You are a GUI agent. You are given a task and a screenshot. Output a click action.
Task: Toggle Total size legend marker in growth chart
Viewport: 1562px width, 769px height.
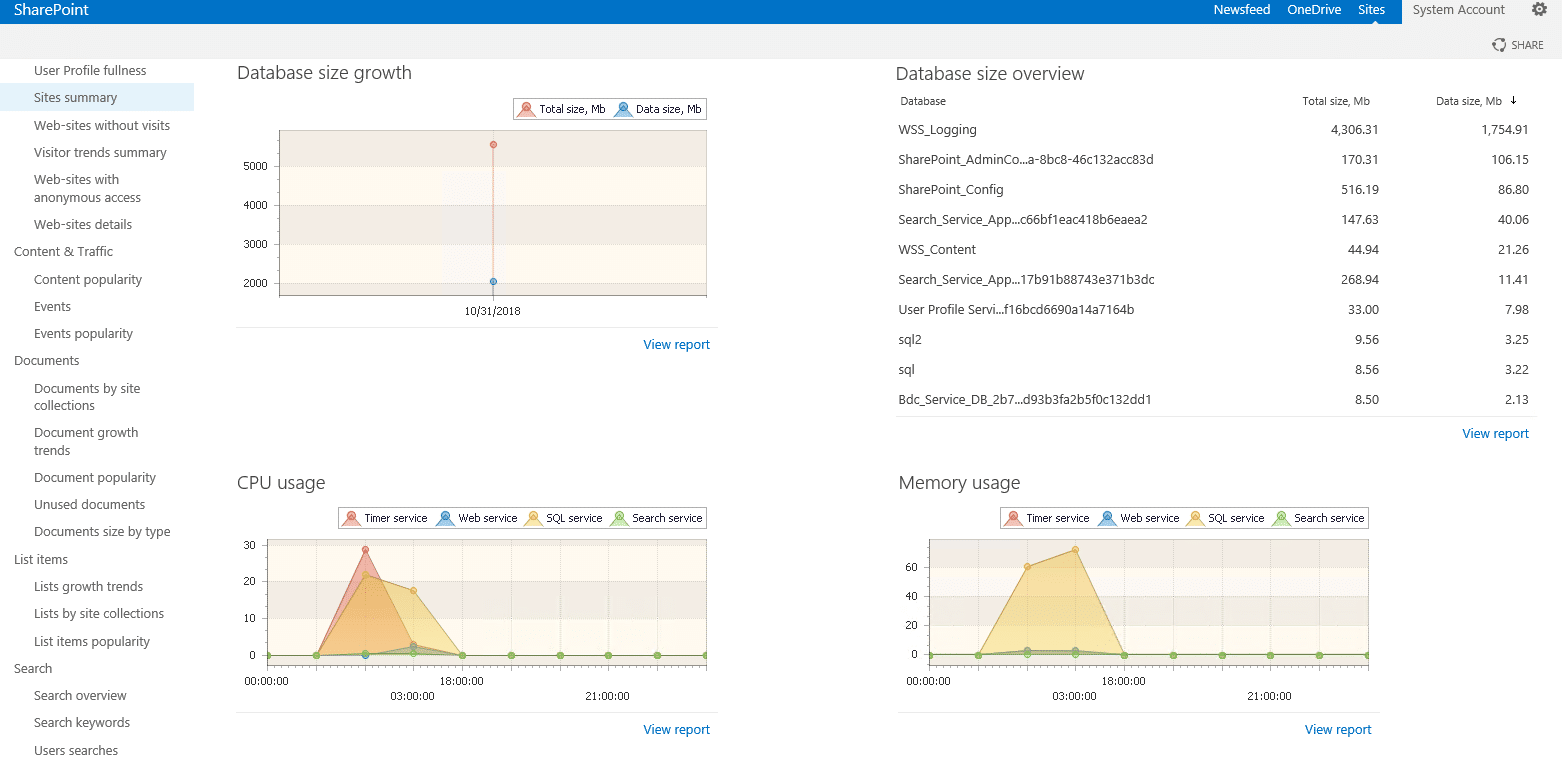point(527,109)
